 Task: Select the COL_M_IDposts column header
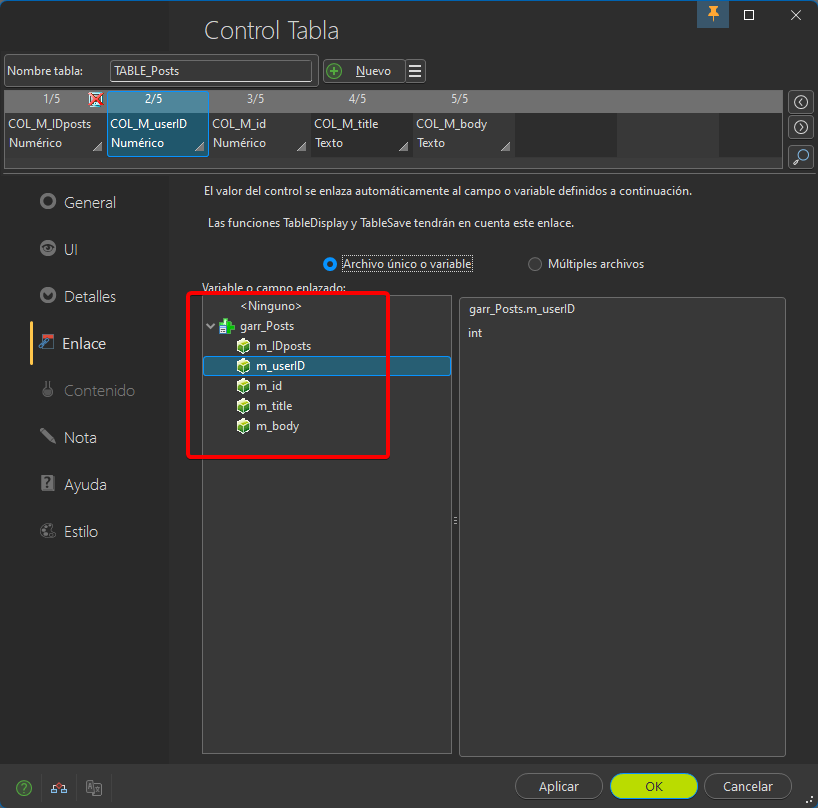[x=55, y=124]
